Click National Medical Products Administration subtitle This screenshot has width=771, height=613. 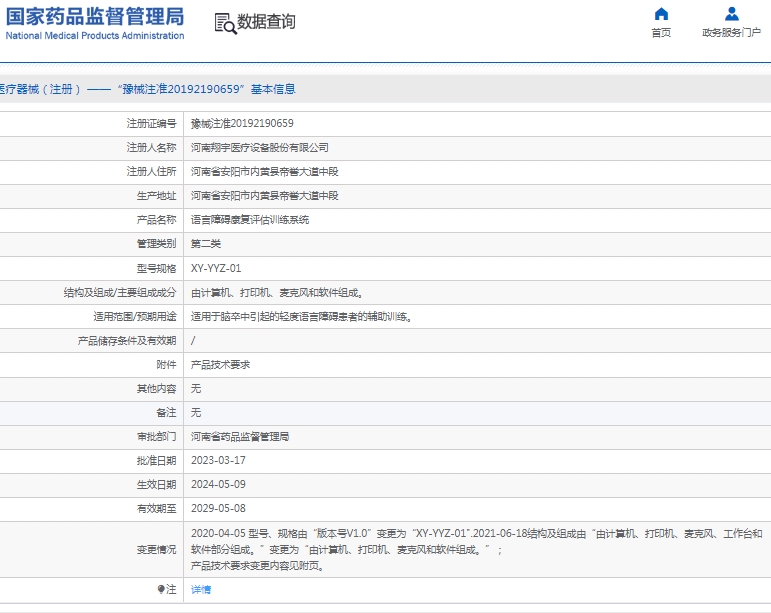point(95,35)
